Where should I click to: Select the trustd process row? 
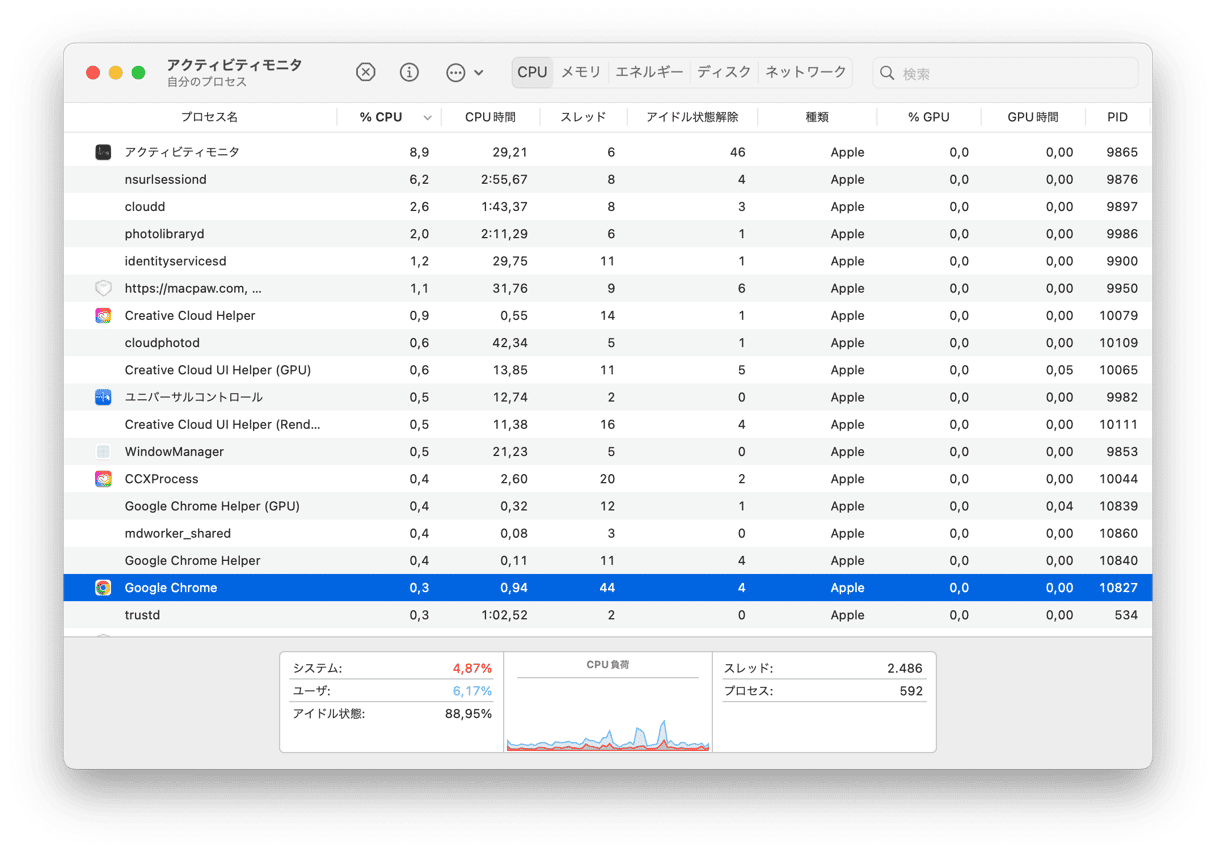[x=608, y=615]
